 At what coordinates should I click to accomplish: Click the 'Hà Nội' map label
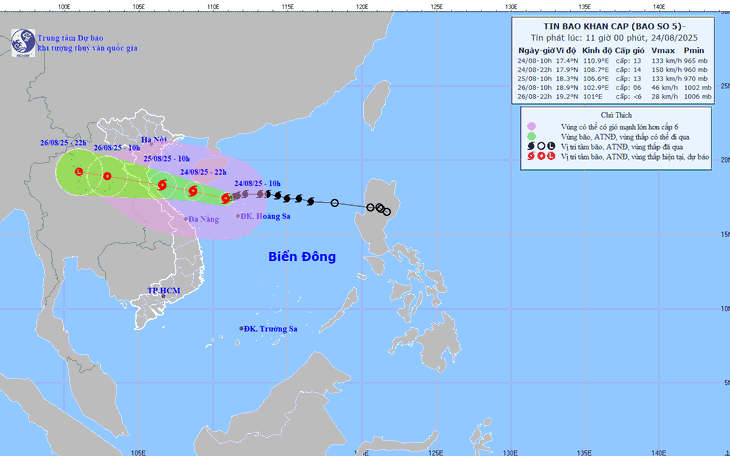pos(154,140)
